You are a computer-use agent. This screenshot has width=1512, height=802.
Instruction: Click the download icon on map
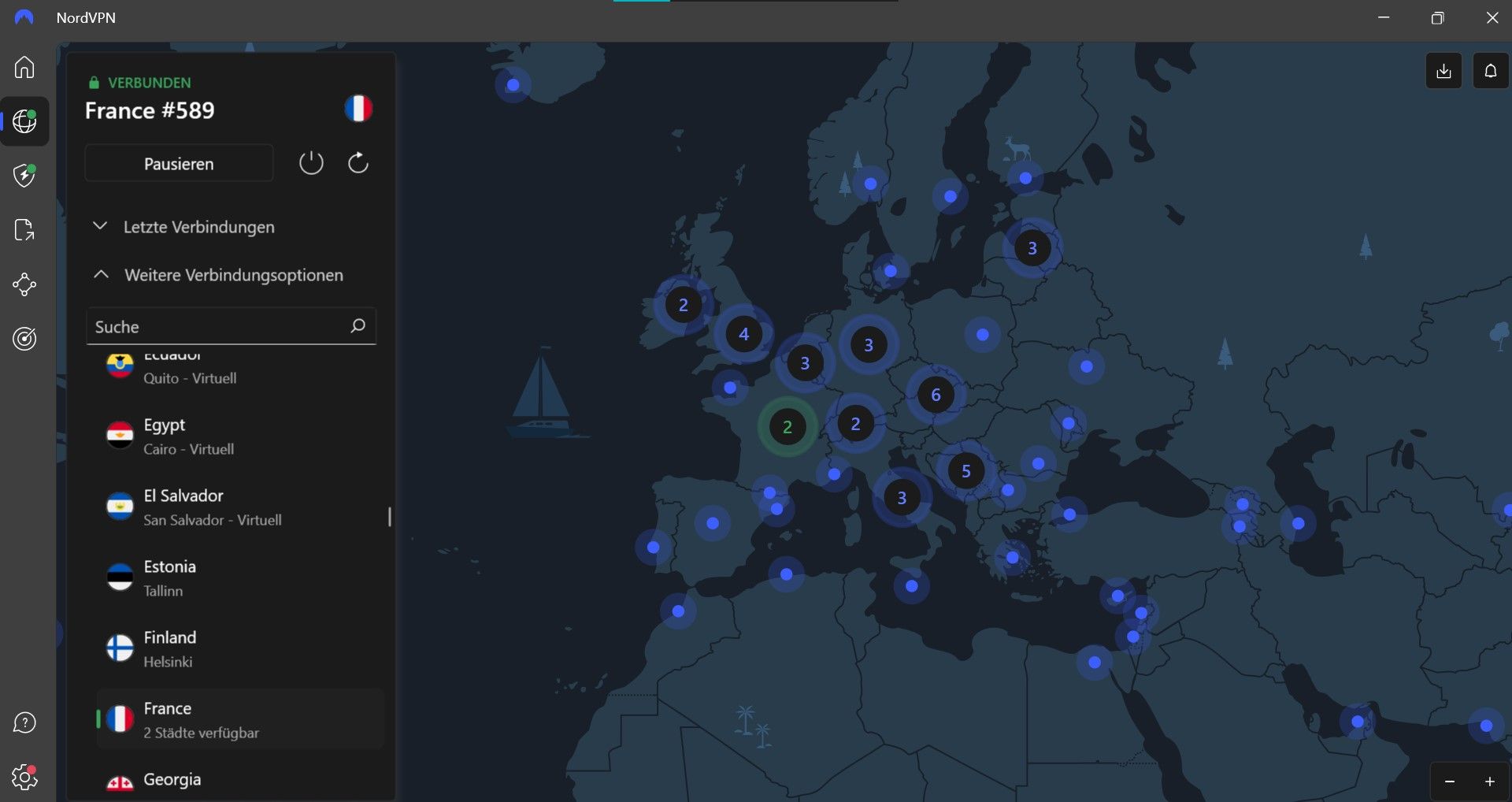pyautogui.click(x=1443, y=71)
